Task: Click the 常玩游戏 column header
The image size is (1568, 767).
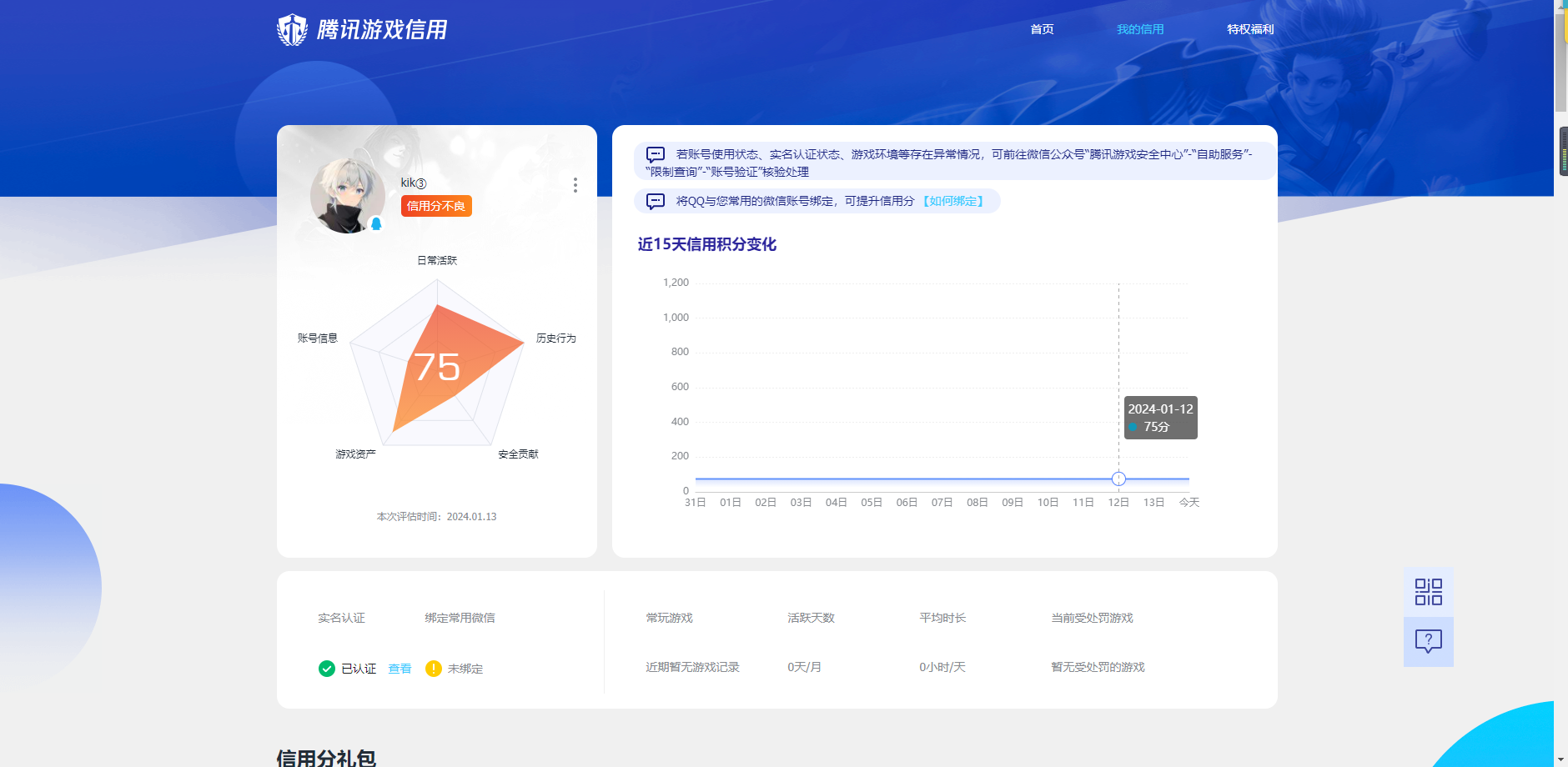Action: (669, 618)
